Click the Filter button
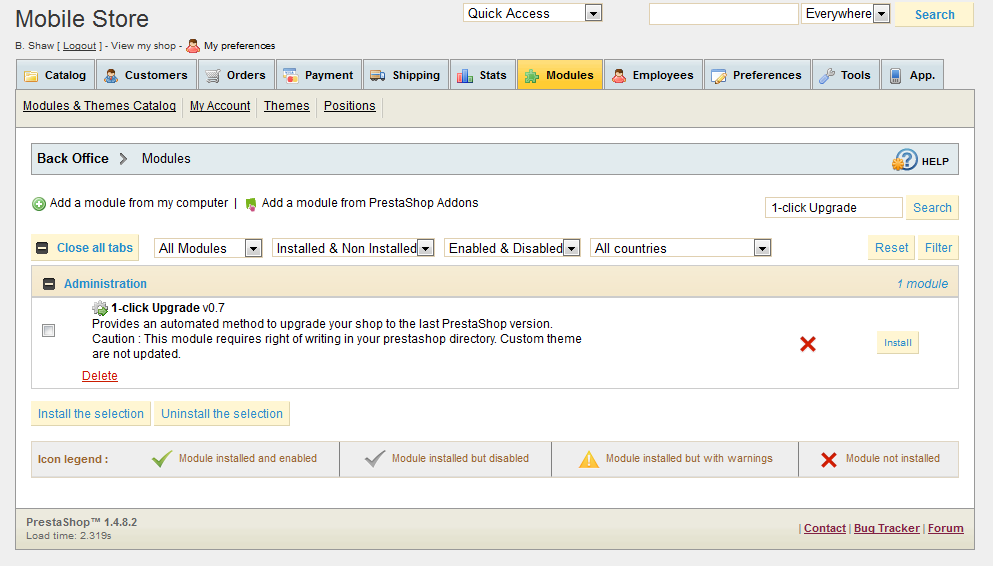The width and height of the screenshot is (993, 566). click(938, 248)
